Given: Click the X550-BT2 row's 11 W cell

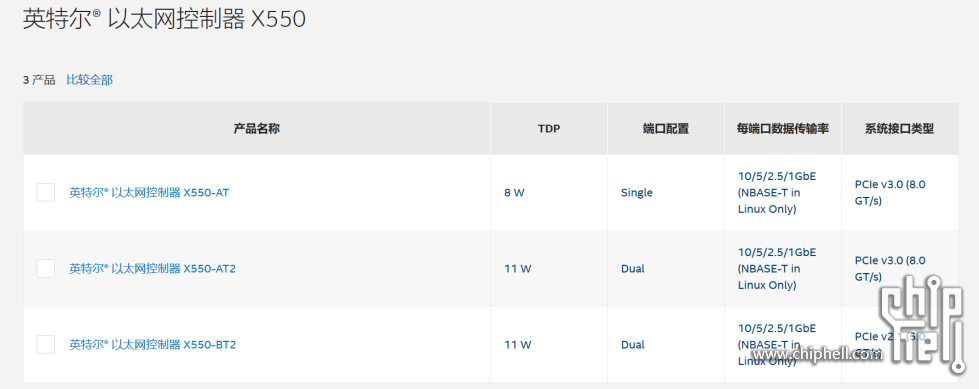Looking at the screenshot, I should [x=518, y=344].
